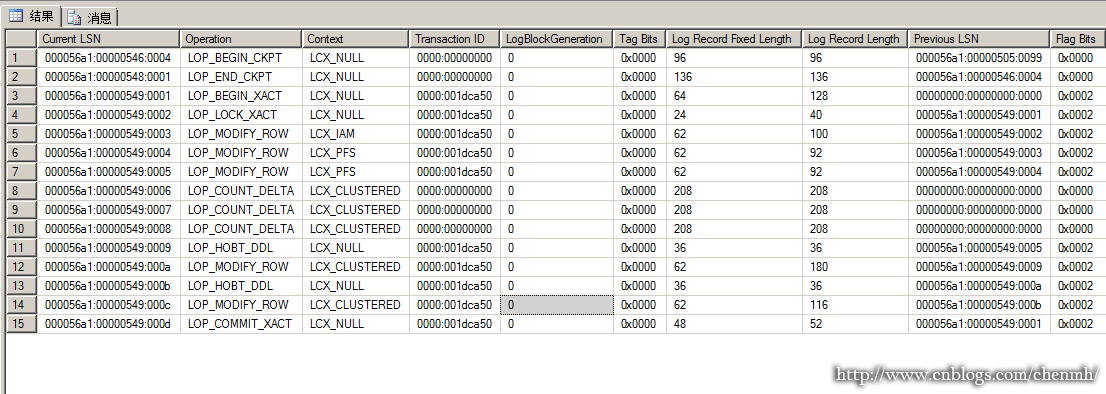Viewport: 1106px width, 394px height.
Task: Click LOP_HOBT_DDL in row 13
Action: pos(241,286)
